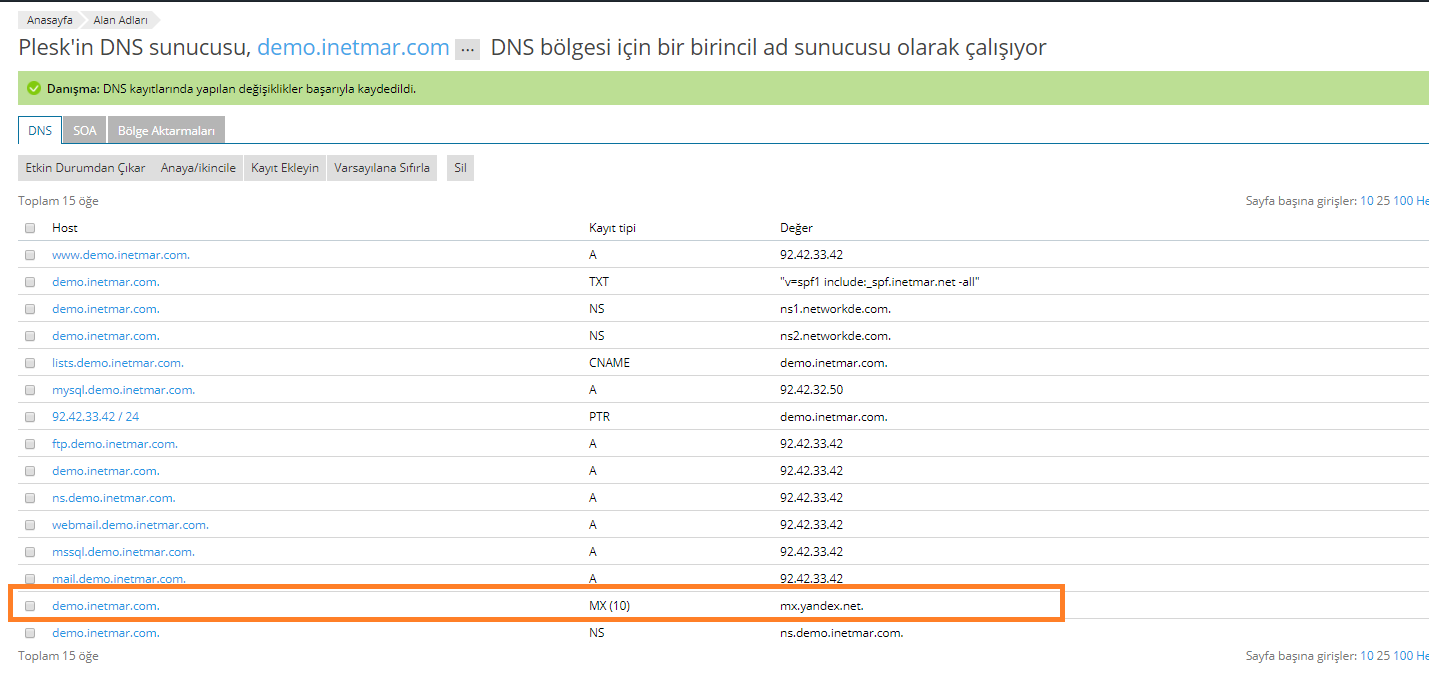Screen dimensions: 1429x683
Task: Switch to the SOA tab
Action: coord(83,130)
